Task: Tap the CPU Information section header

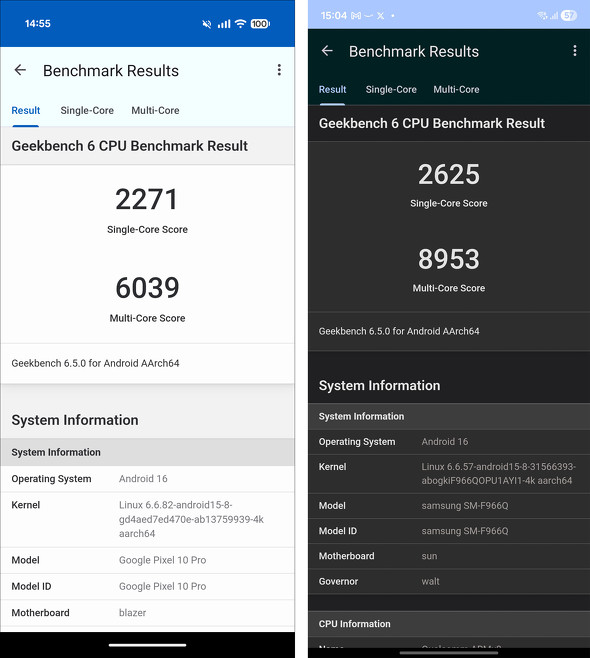Action: (x=449, y=624)
